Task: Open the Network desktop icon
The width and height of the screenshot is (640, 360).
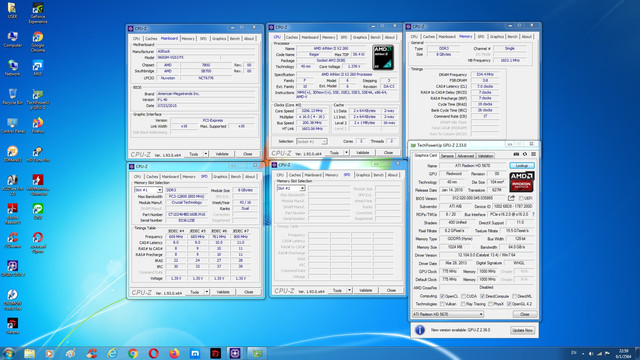Action: [12, 68]
